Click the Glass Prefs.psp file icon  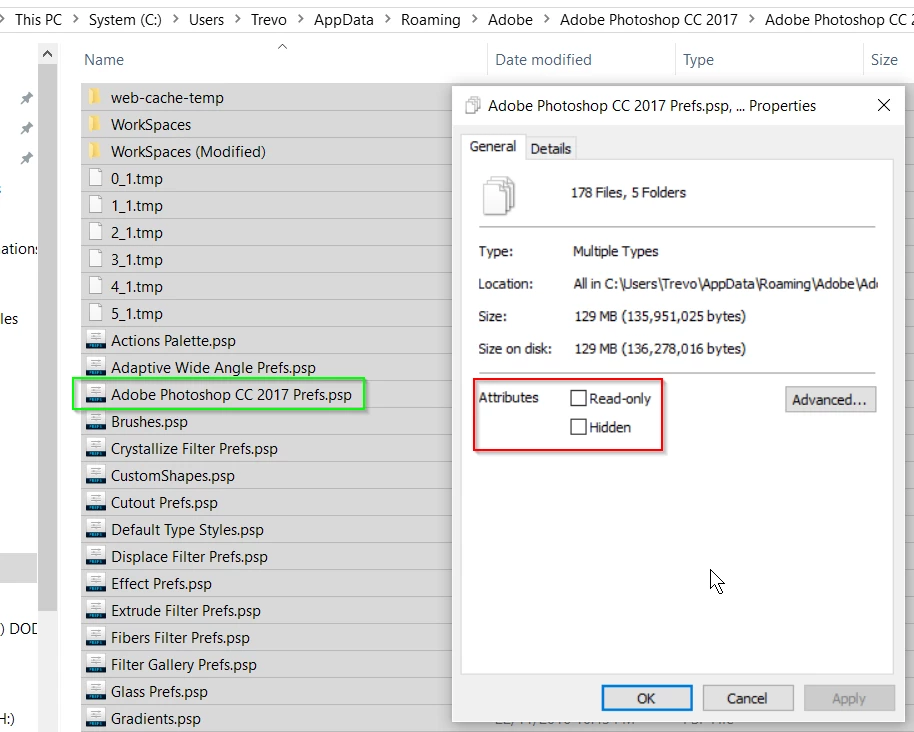point(96,691)
